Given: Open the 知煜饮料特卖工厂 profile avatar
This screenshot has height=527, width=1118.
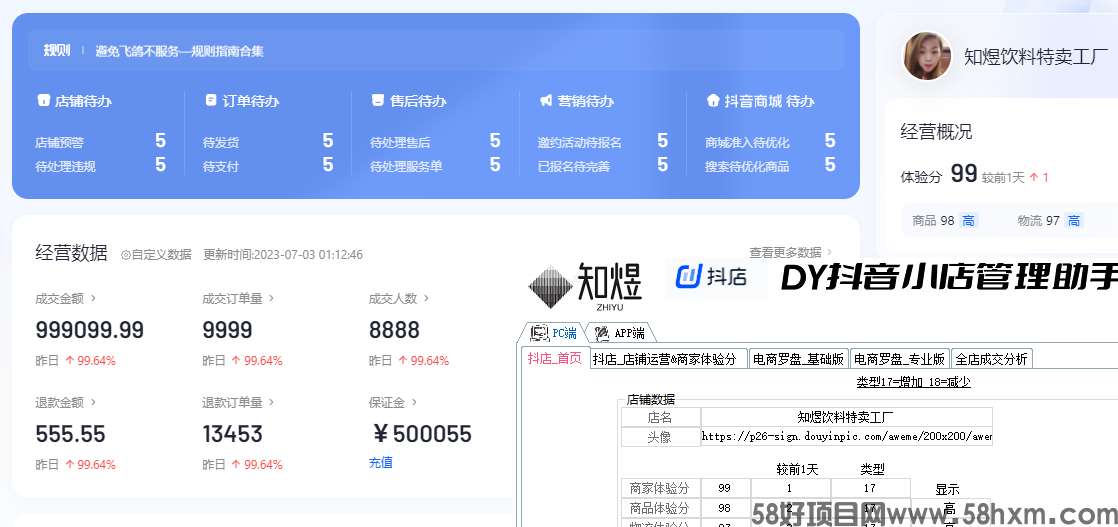Looking at the screenshot, I should (927, 56).
